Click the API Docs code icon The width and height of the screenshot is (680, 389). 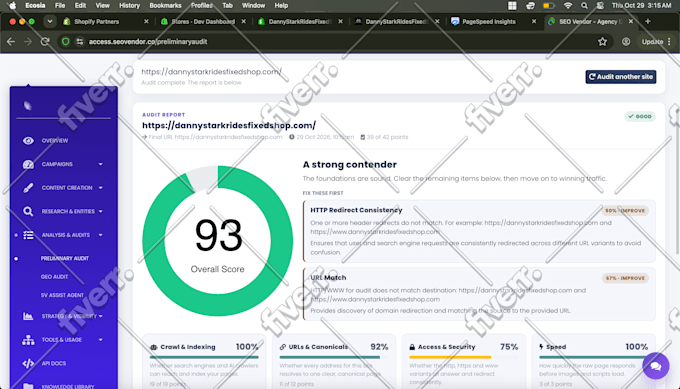point(28,363)
